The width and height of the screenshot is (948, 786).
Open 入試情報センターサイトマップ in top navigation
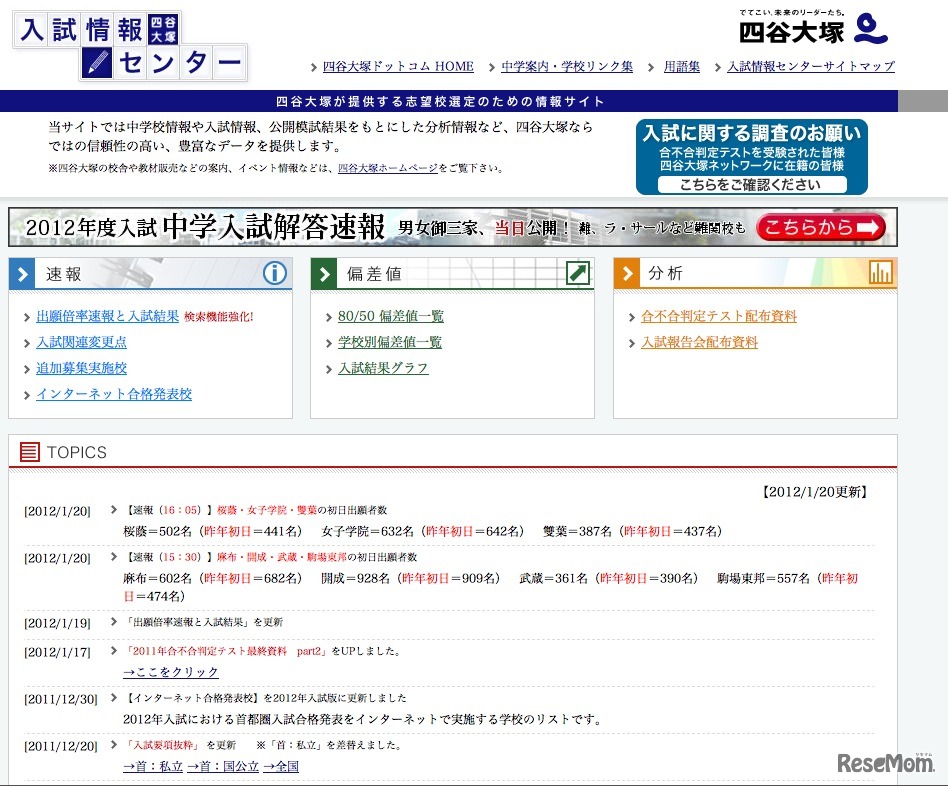tap(810, 65)
